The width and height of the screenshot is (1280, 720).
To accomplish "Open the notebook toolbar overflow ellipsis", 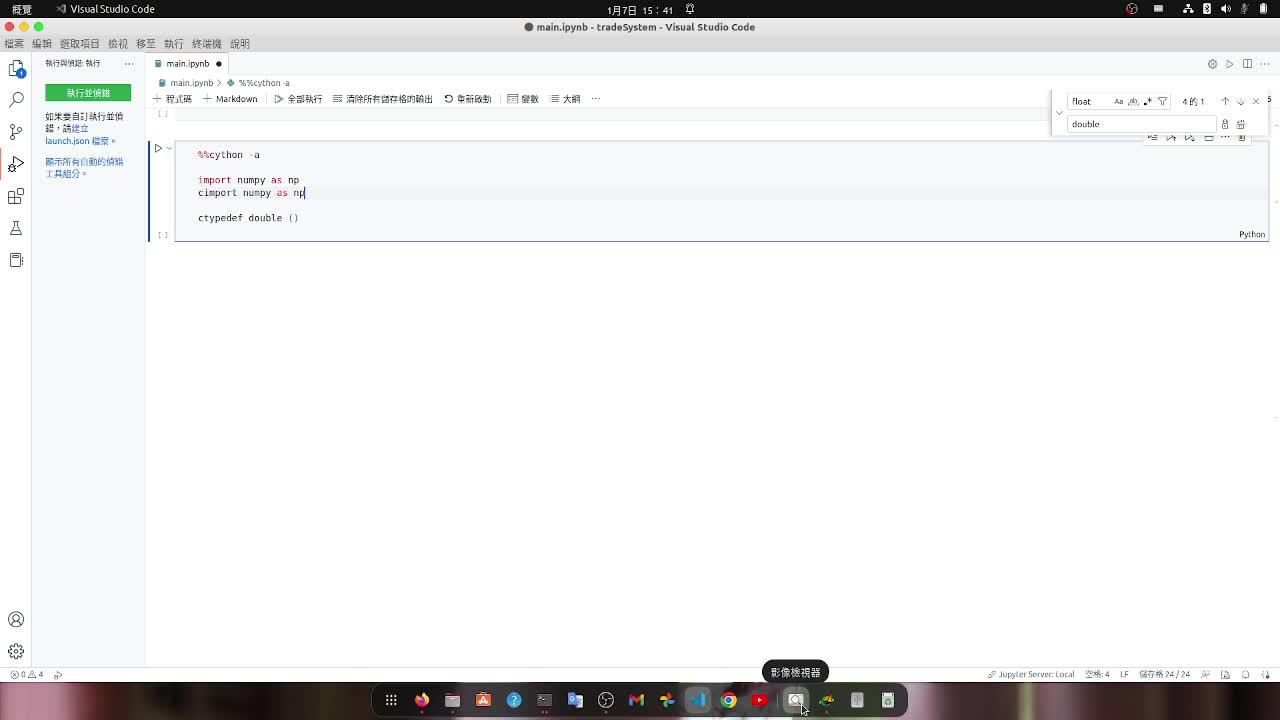I will tap(595, 99).
